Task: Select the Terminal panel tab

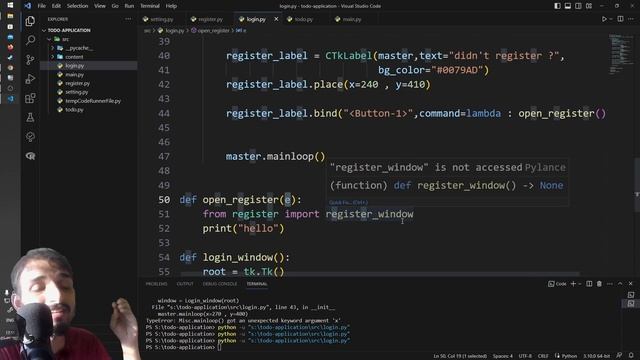Action: coord(257,284)
